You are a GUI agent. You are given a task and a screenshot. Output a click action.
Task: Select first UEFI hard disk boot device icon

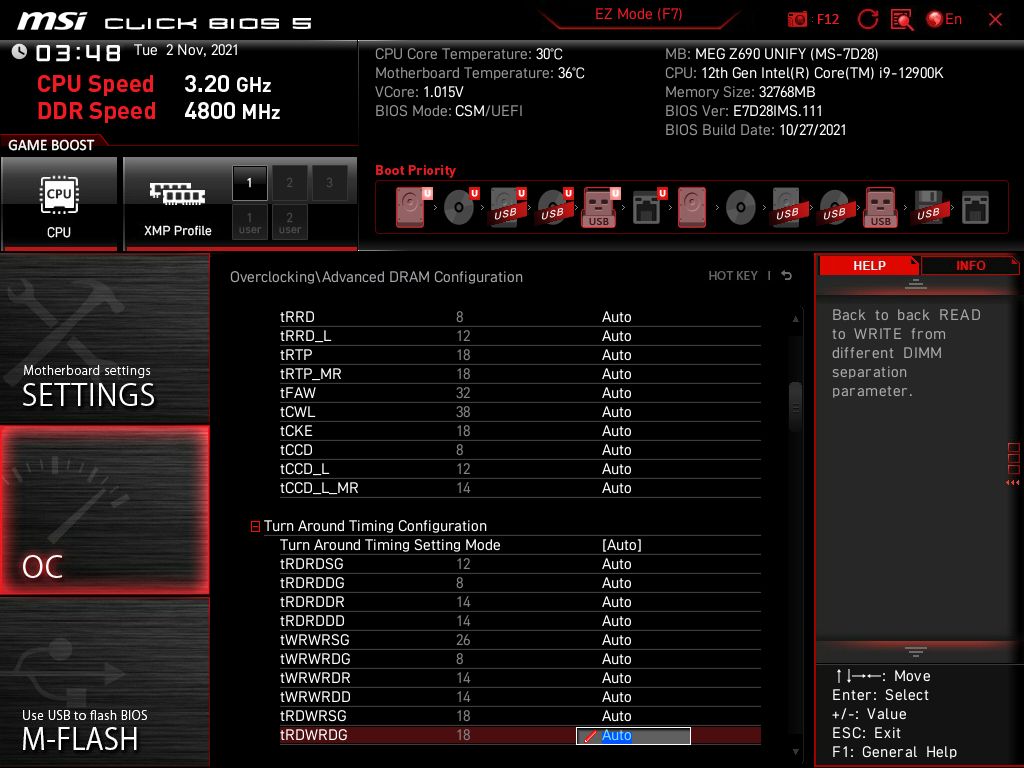pos(413,207)
